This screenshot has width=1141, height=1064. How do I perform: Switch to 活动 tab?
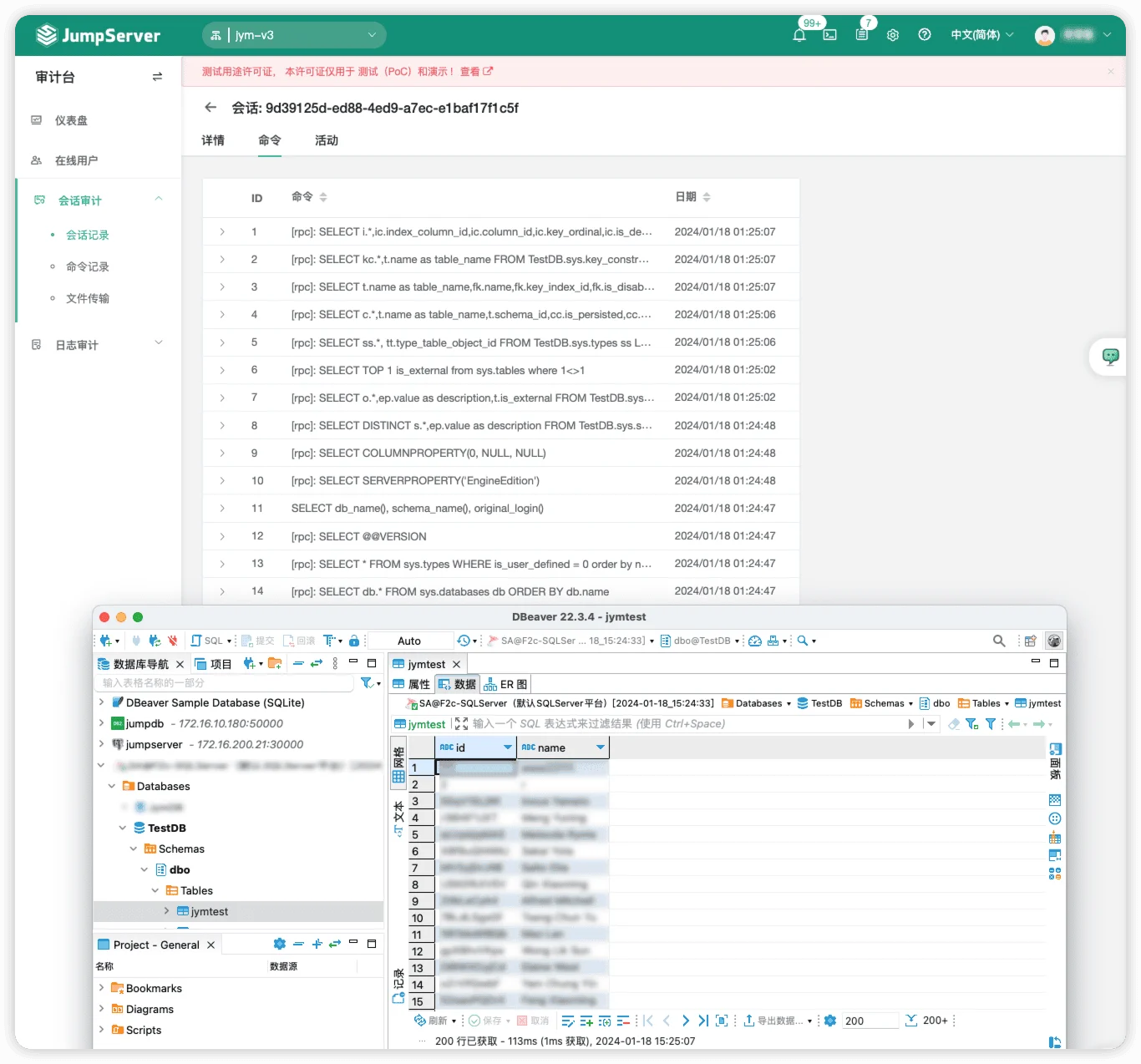[327, 140]
